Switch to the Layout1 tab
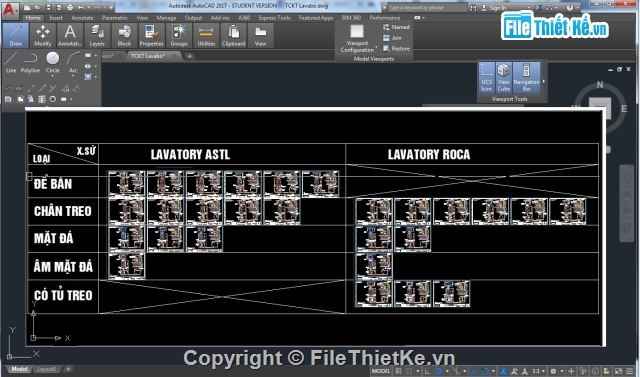 [46, 369]
